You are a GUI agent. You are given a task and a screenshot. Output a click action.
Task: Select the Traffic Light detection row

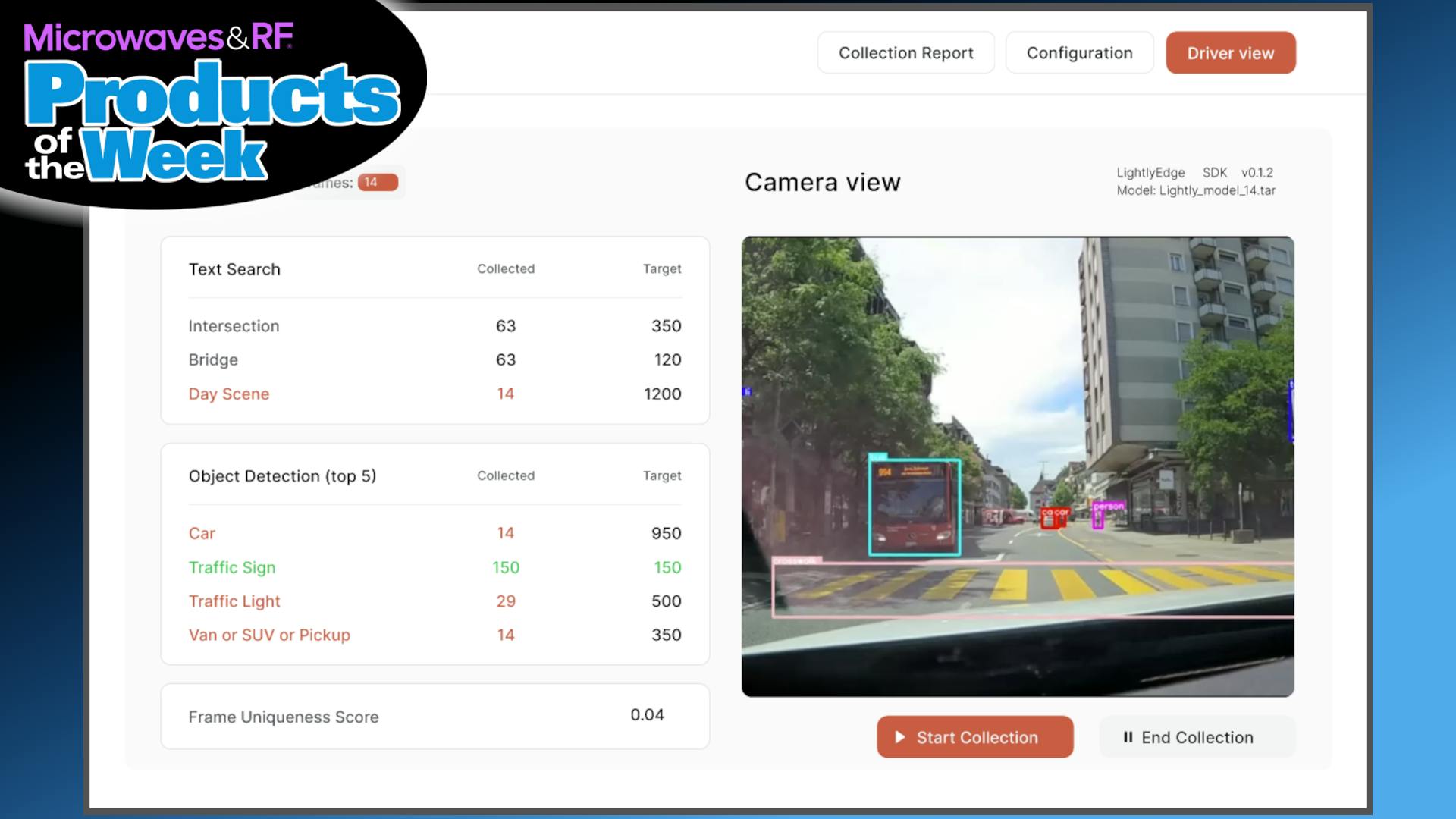[234, 601]
